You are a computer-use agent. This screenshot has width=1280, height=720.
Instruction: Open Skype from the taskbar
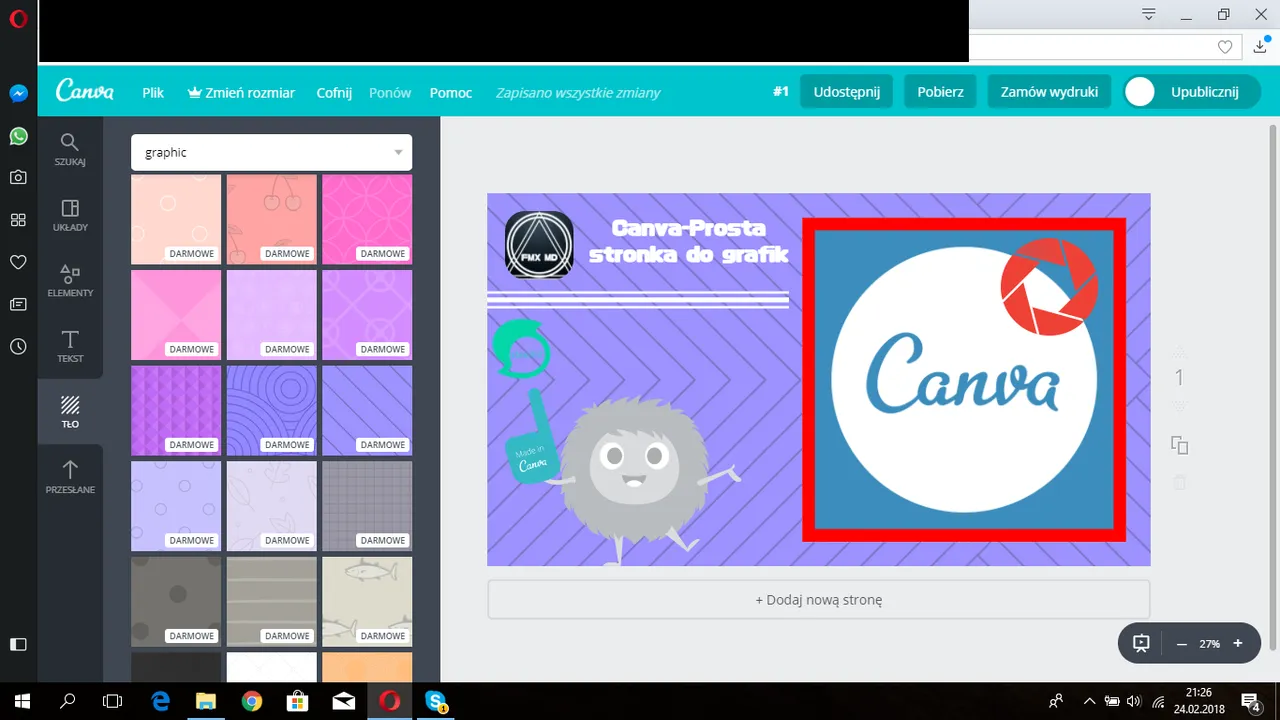coord(435,701)
